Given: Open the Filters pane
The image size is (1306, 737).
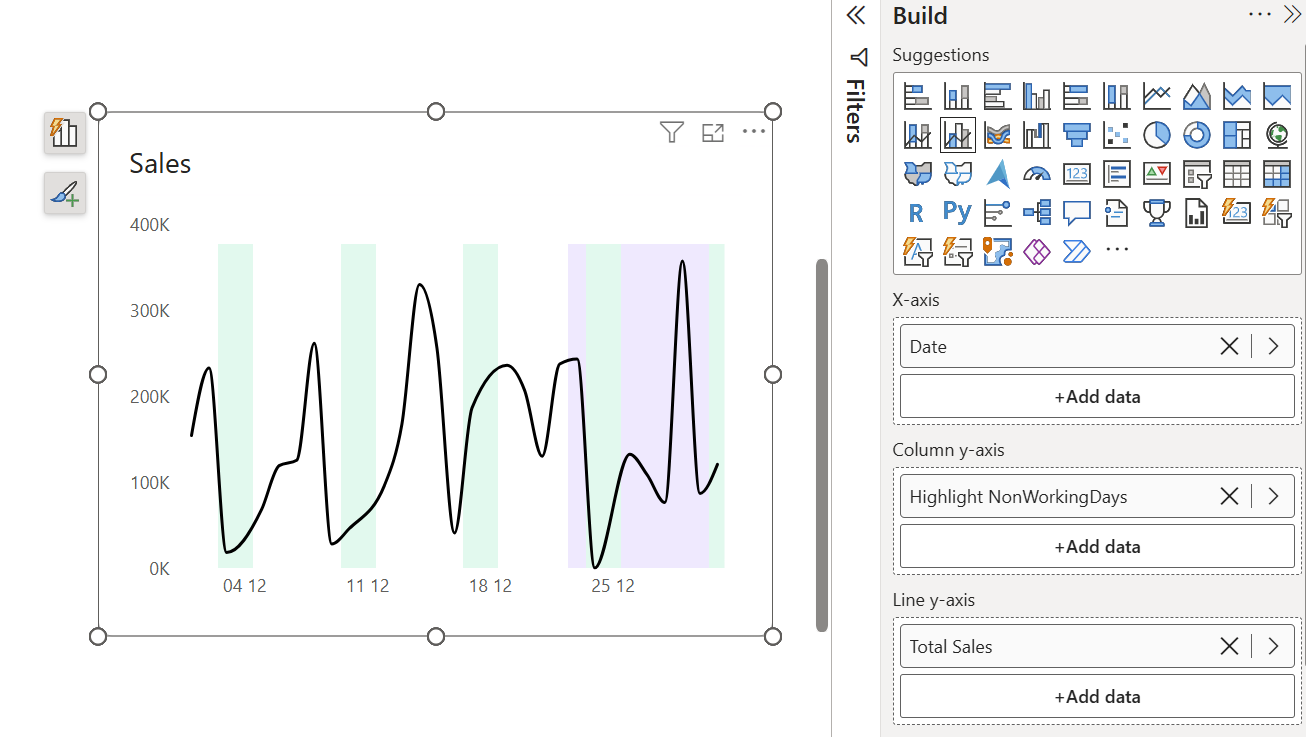Looking at the screenshot, I should coord(856,96).
